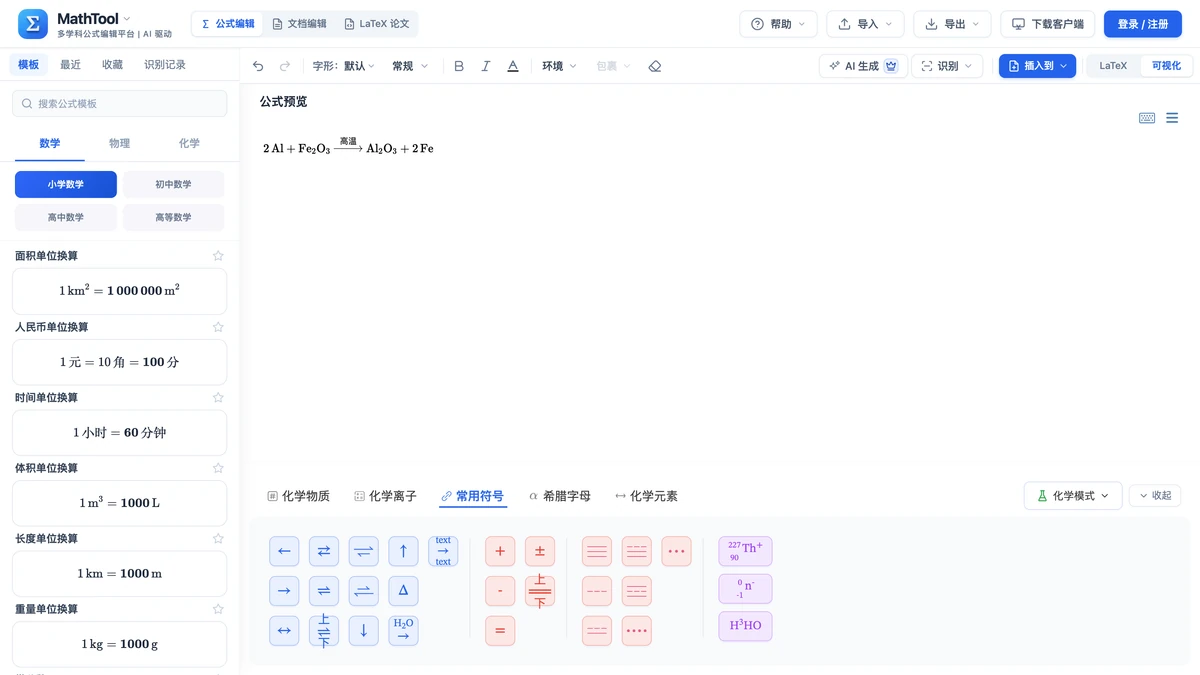1200x675 pixels.
Task: Click the 搜索公式模板 search field
Action: point(120,103)
